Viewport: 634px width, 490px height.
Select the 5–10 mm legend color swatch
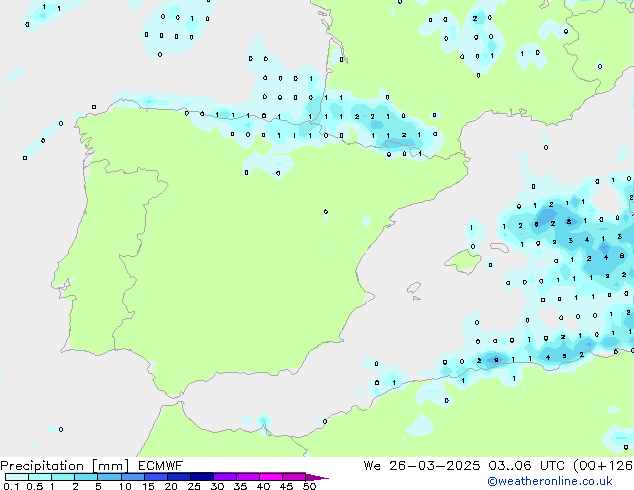(x=109, y=477)
